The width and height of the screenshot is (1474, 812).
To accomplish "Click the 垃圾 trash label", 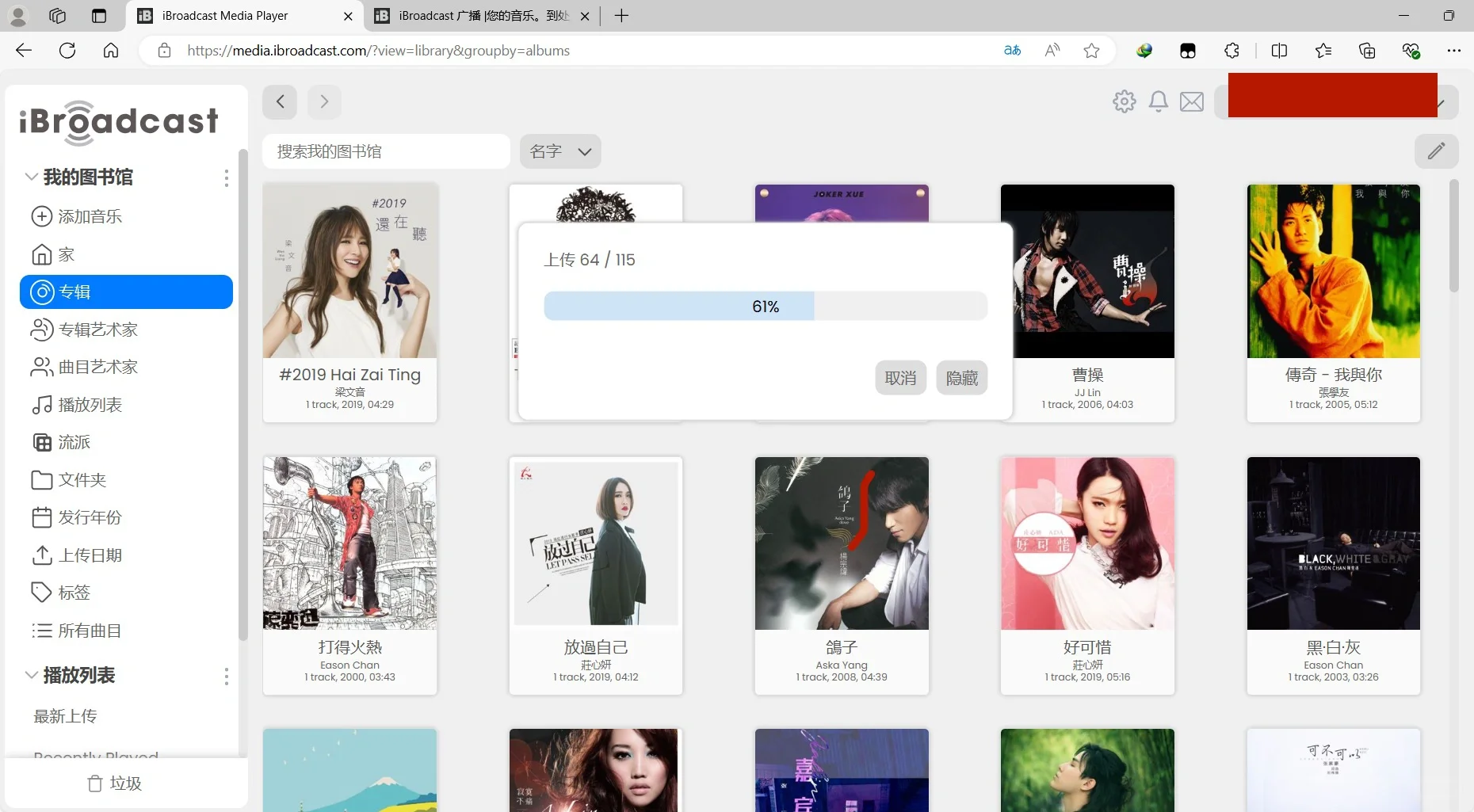I will click(x=126, y=783).
